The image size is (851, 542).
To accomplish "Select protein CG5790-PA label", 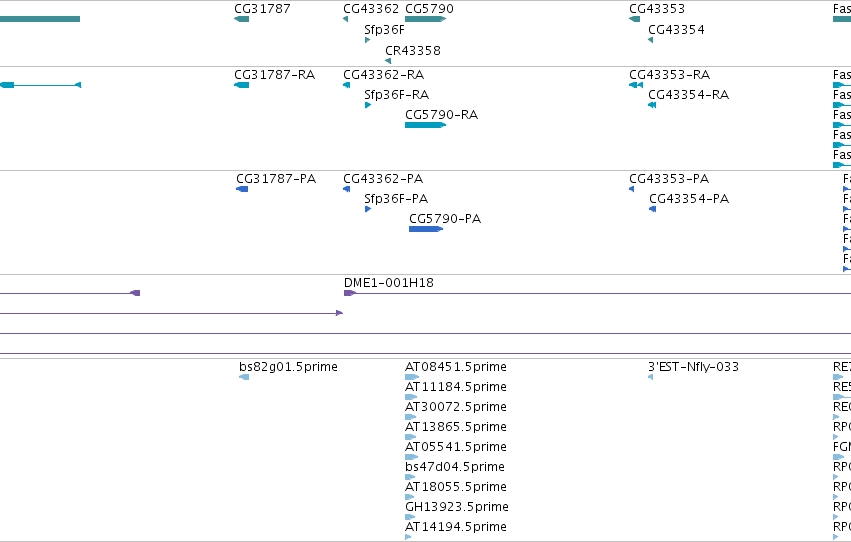I will coord(445,219).
